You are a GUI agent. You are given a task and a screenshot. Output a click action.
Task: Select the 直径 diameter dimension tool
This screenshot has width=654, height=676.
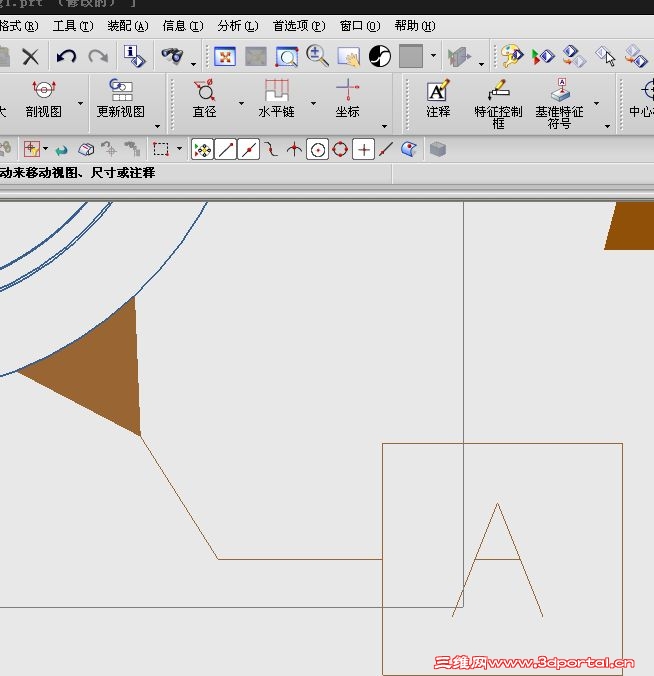[x=204, y=99]
